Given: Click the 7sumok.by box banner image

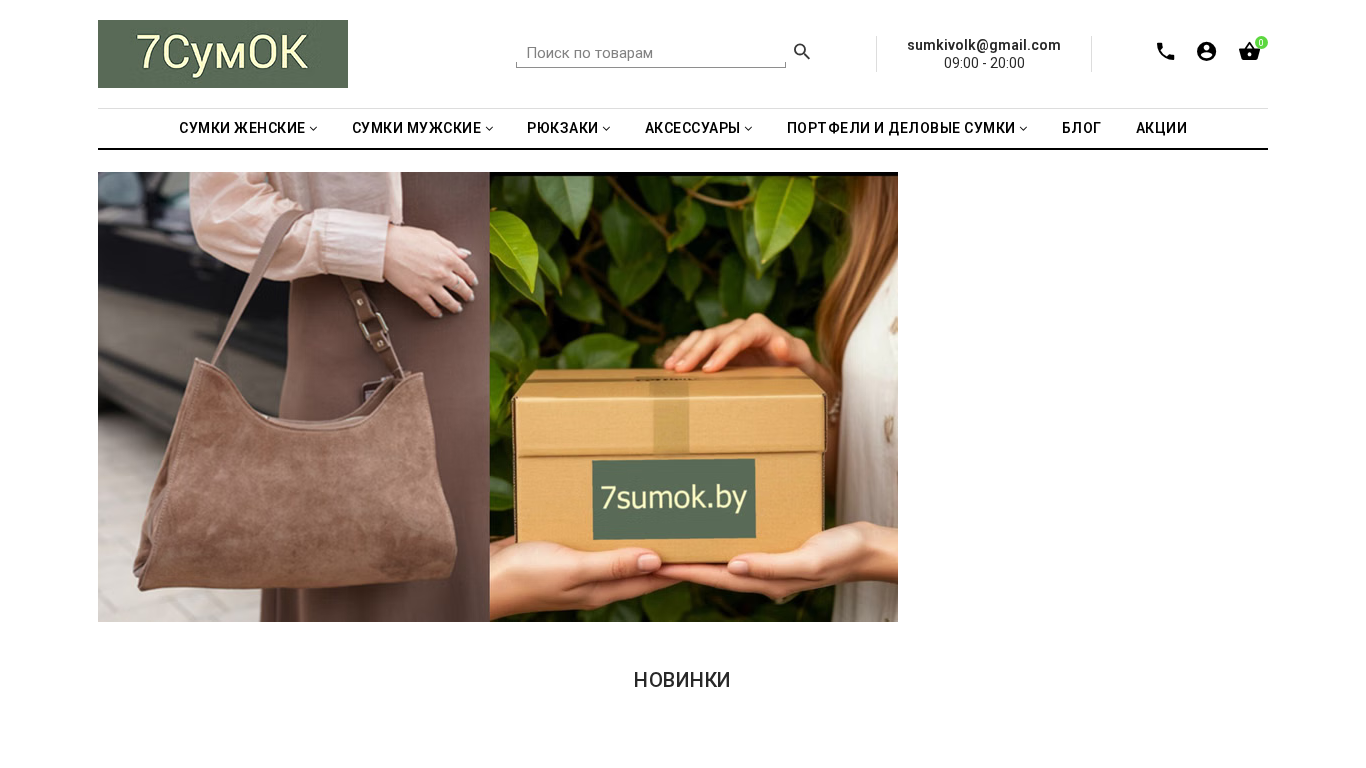Looking at the screenshot, I should click(694, 397).
